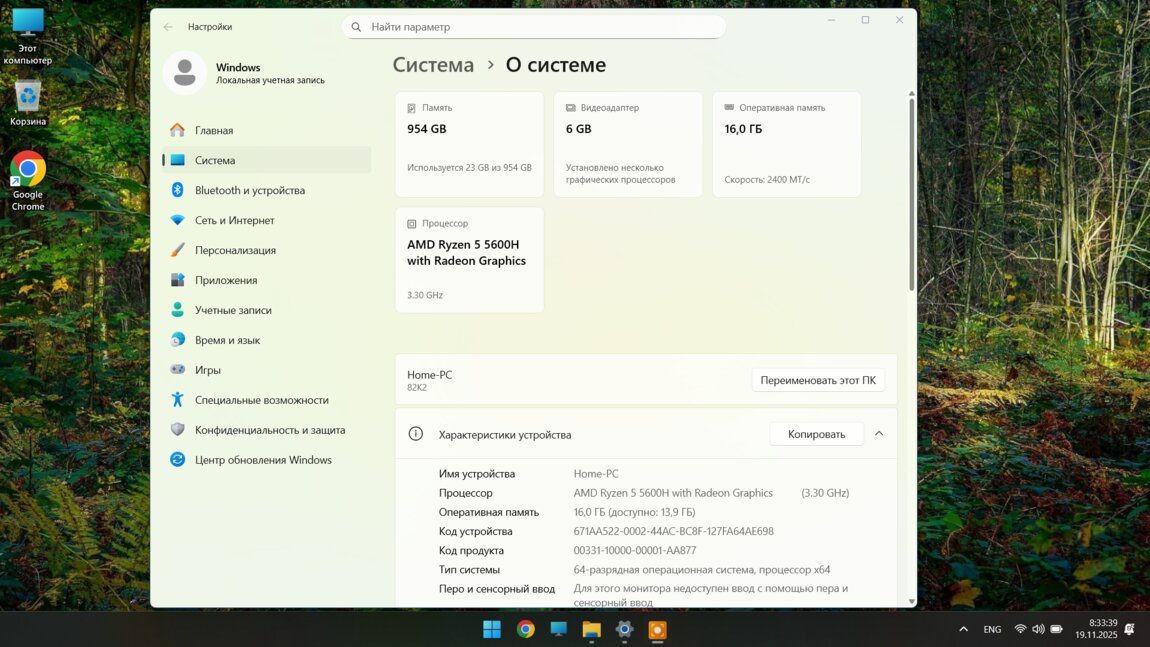The height and width of the screenshot is (647, 1150).
Task: Go to Home in settings sidebar
Action: [213, 130]
